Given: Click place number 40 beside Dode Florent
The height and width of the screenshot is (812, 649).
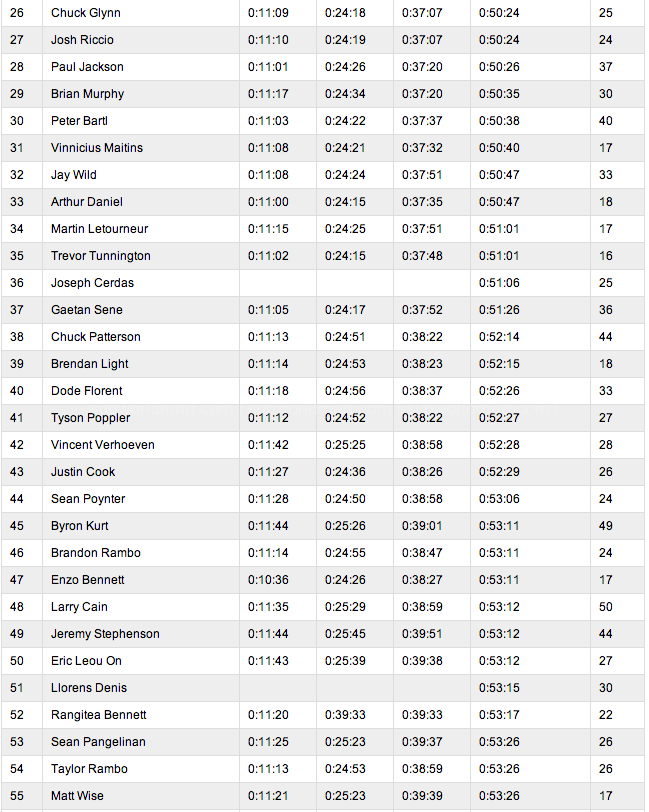Looking at the screenshot, I should (x=16, y=391).
